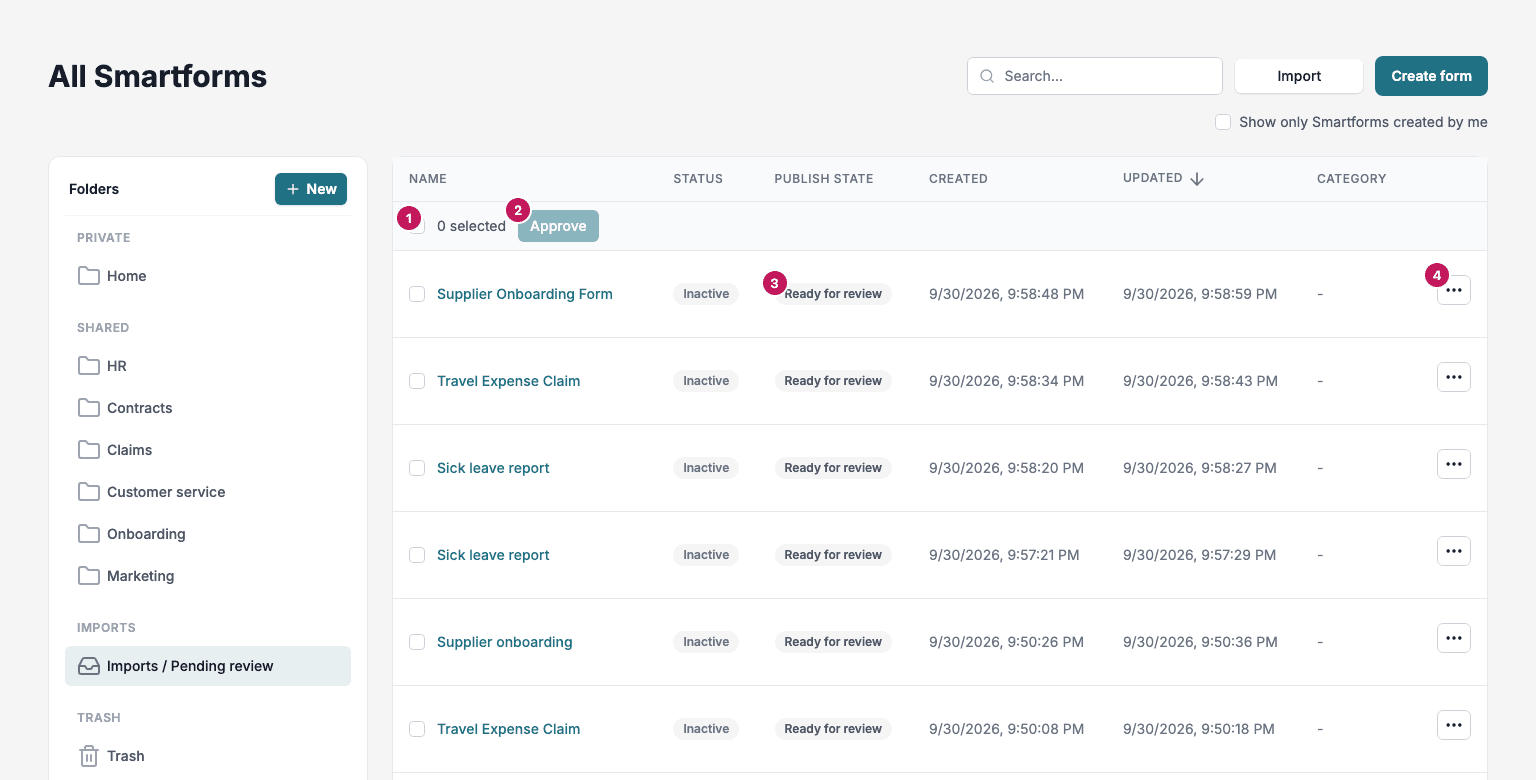Click the HR folder icon

pos(89,366)
